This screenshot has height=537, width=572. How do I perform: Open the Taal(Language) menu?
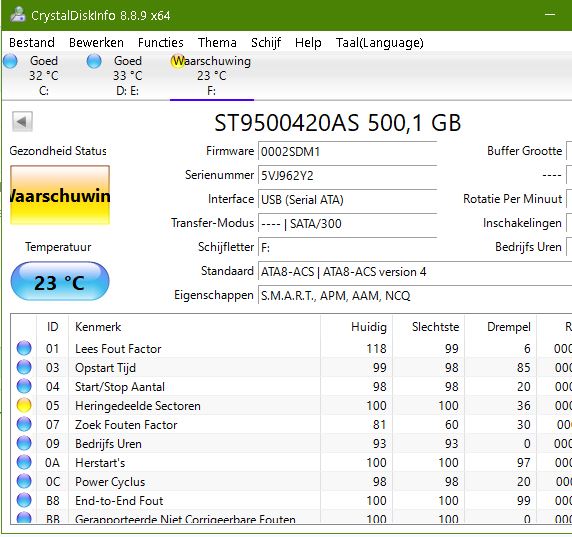(x=379, y=43)
